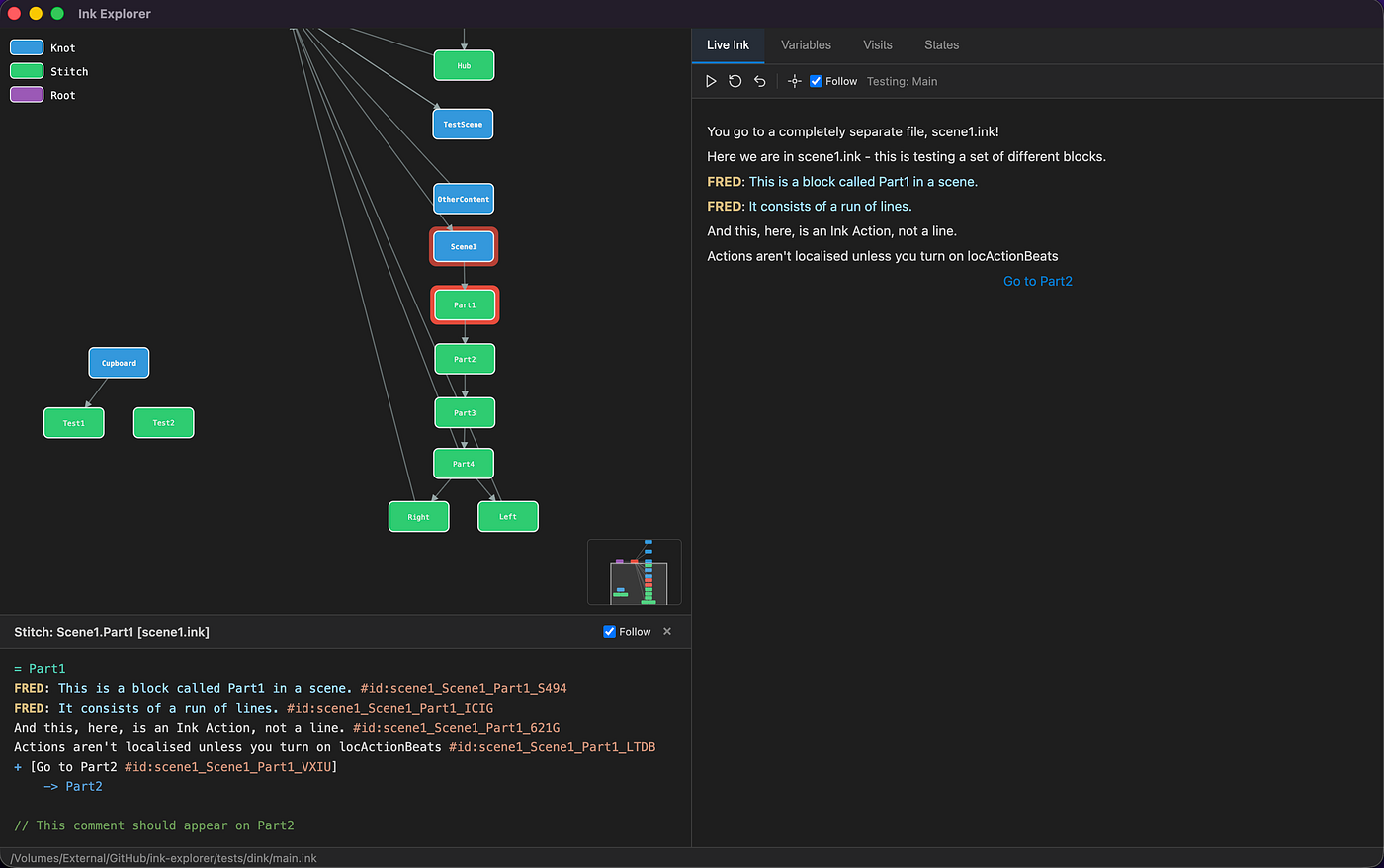The image size is (1384, 868).
Task: Click the '-> Part2' divert in source
Action: [x=73, y=786]
